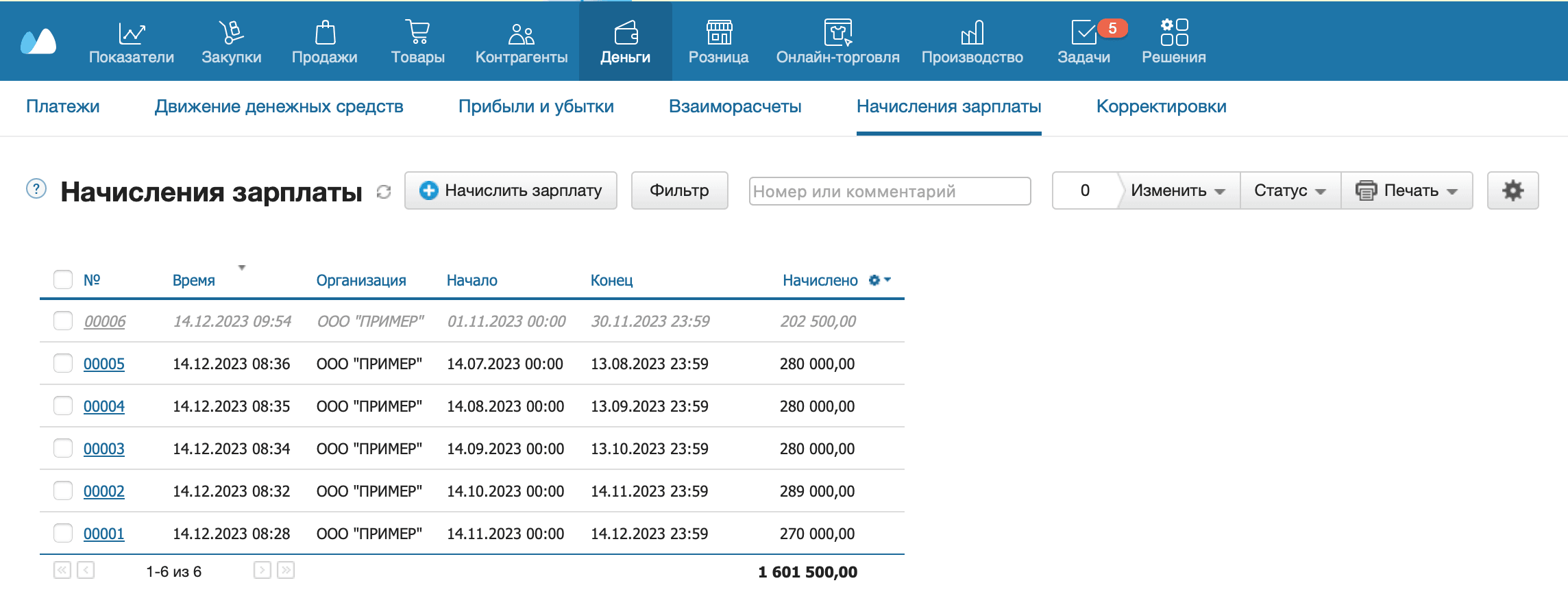Switch to the Платежи tab

point(63,106)
